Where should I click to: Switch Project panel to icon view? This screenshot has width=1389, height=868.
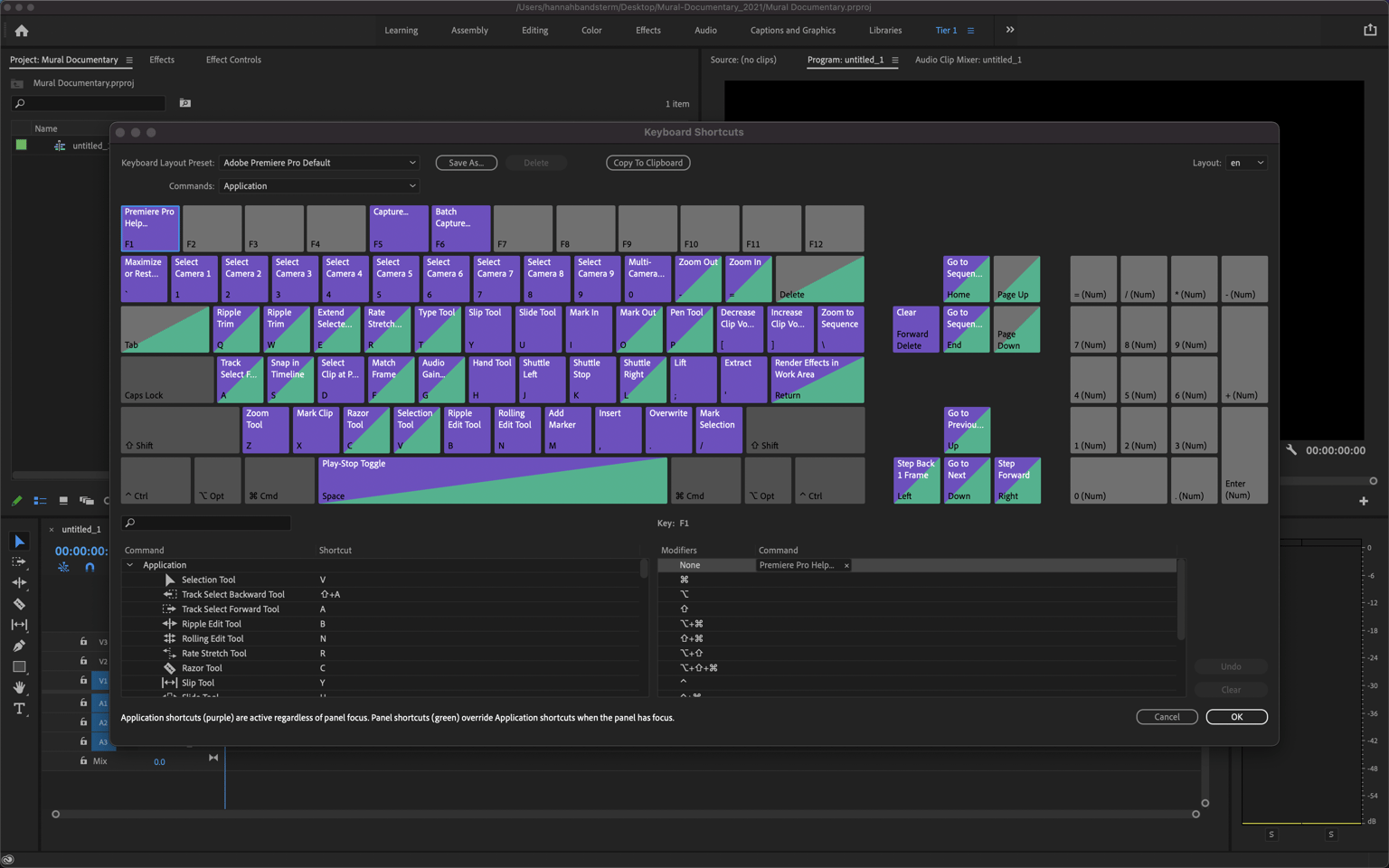tap(63, 500)
